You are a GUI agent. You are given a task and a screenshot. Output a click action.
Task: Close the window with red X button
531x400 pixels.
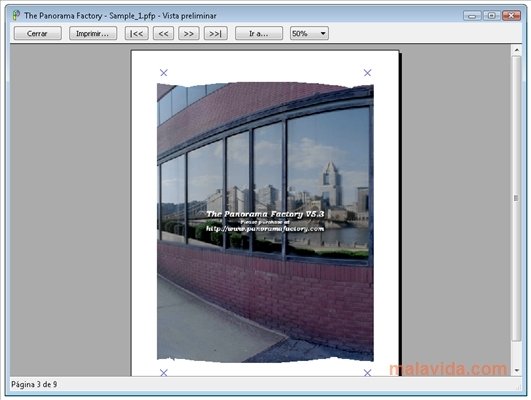511,16
